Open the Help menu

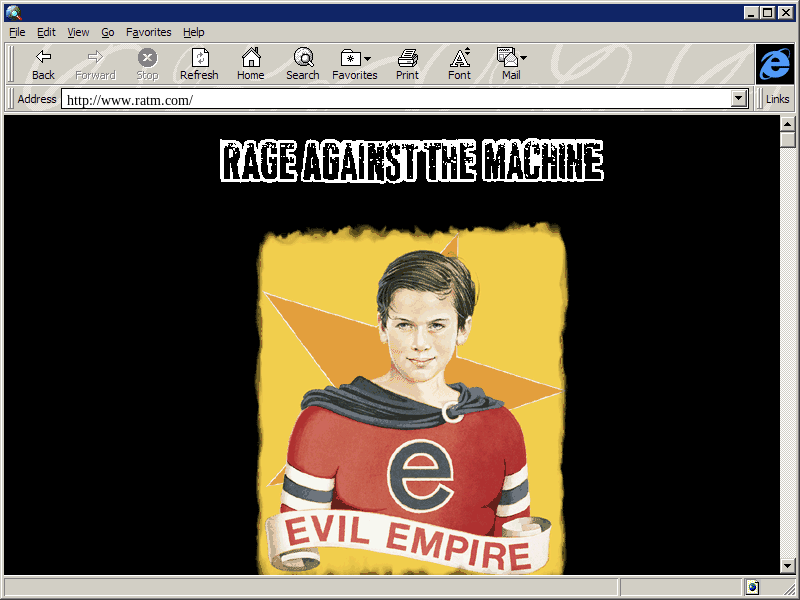coord(193,32)
